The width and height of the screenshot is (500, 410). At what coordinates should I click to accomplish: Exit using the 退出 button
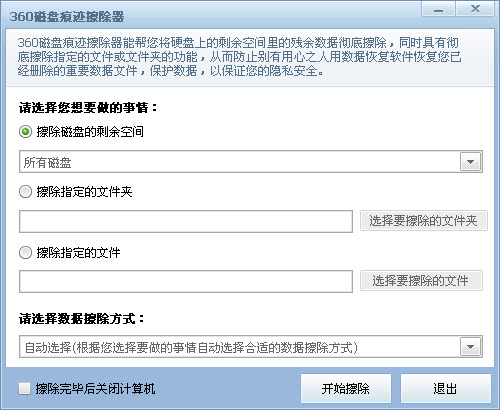pyautogui.click(x=446, y=388)
